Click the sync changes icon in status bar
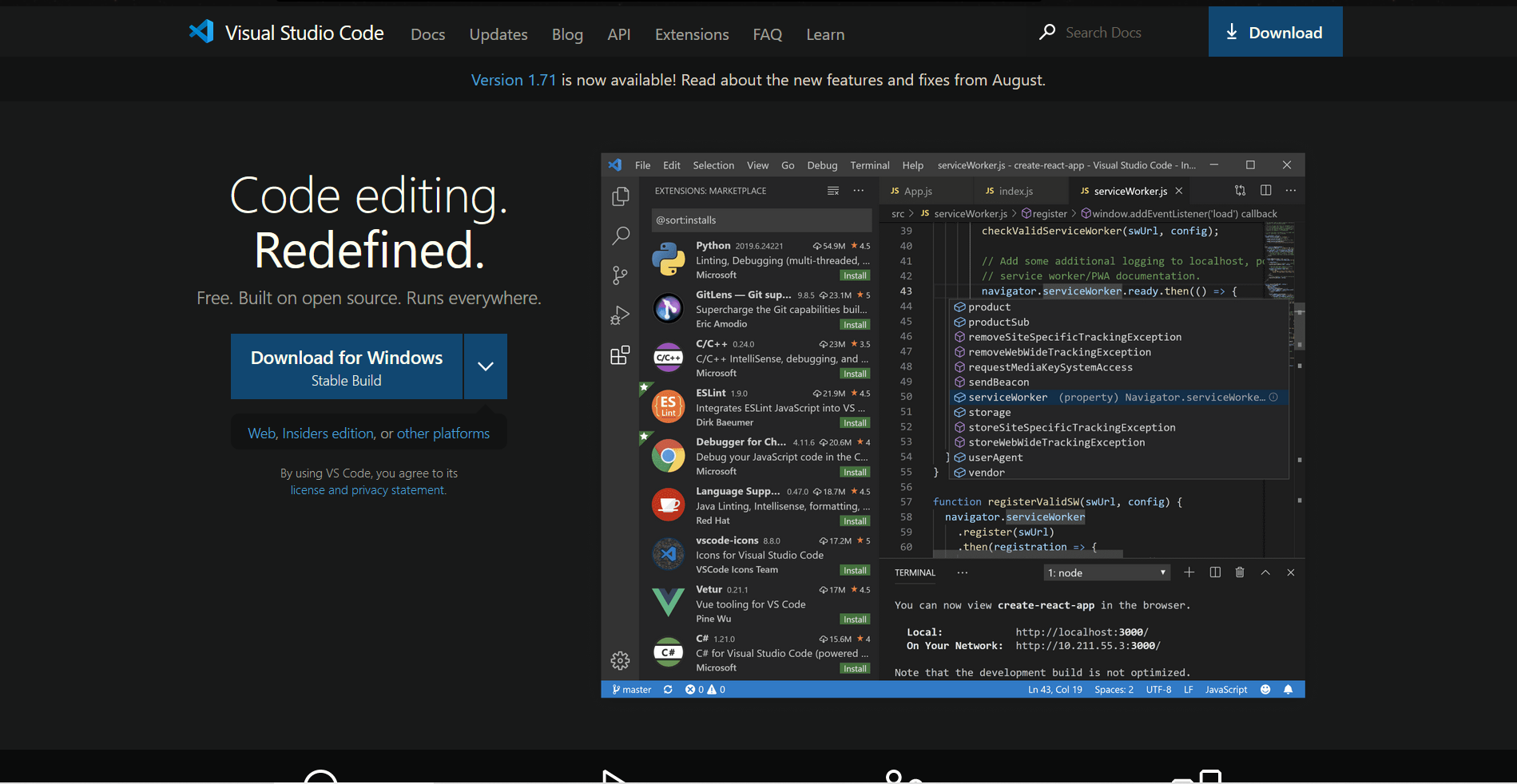 pos(668,690)
